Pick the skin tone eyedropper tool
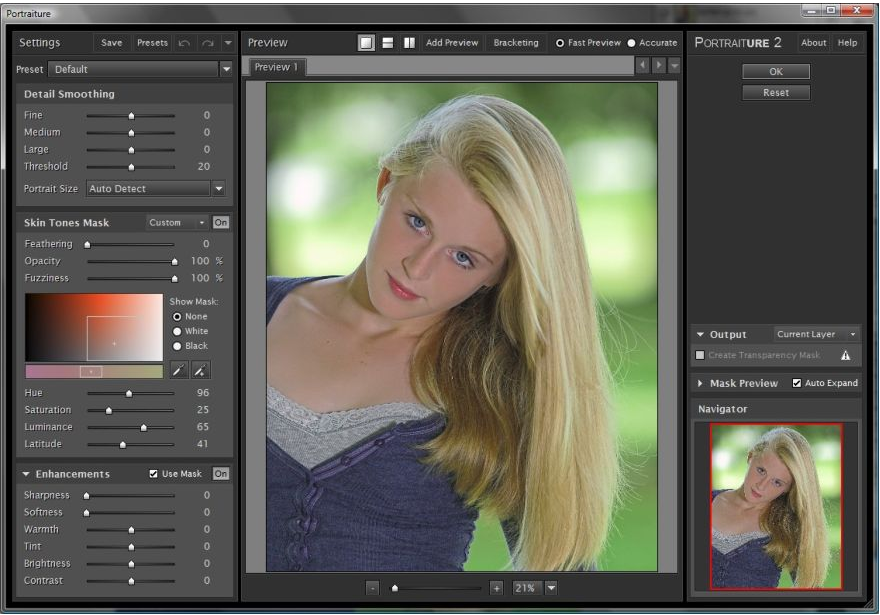 (179, 370)
